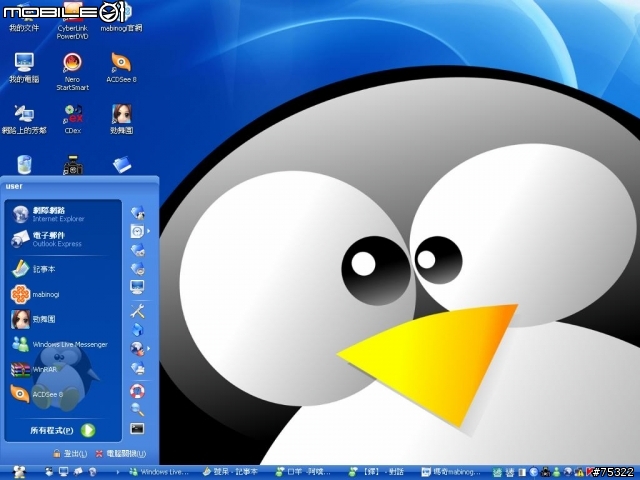
Task: Open the Printers and Faxes icon
Action: click(138, 367)
